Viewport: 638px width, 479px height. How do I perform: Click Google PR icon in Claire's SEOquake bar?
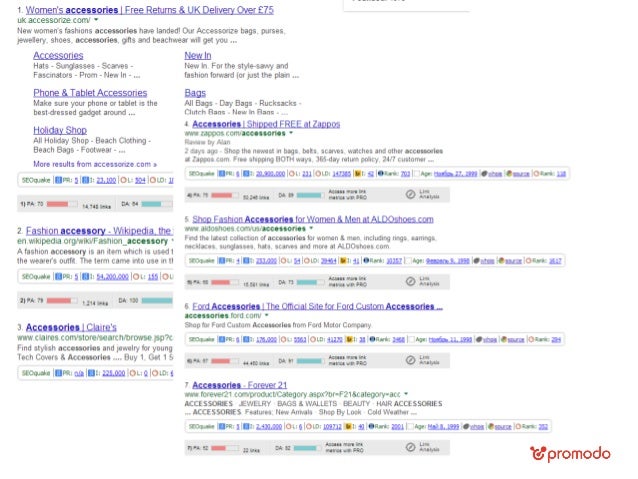(x=58, y=373)
